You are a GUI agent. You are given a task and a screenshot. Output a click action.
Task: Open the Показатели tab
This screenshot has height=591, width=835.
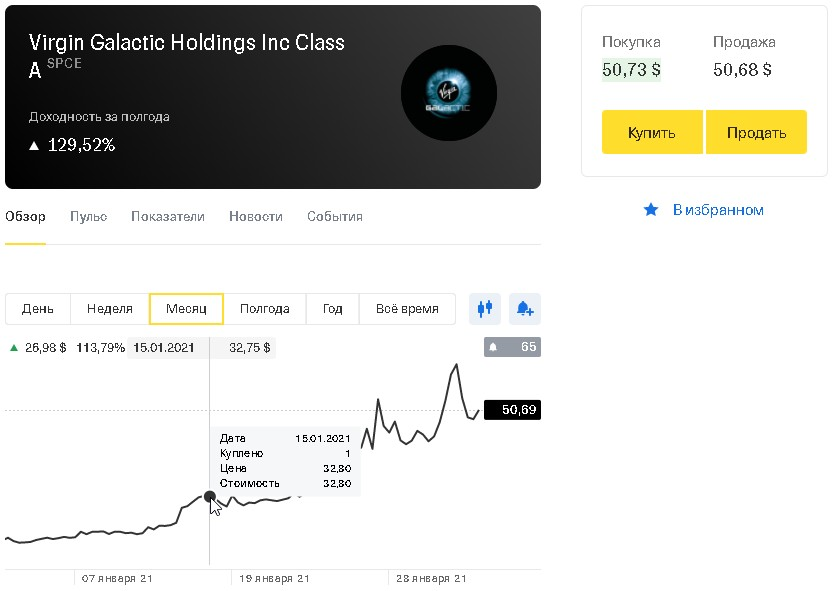(x=168, y=216)
